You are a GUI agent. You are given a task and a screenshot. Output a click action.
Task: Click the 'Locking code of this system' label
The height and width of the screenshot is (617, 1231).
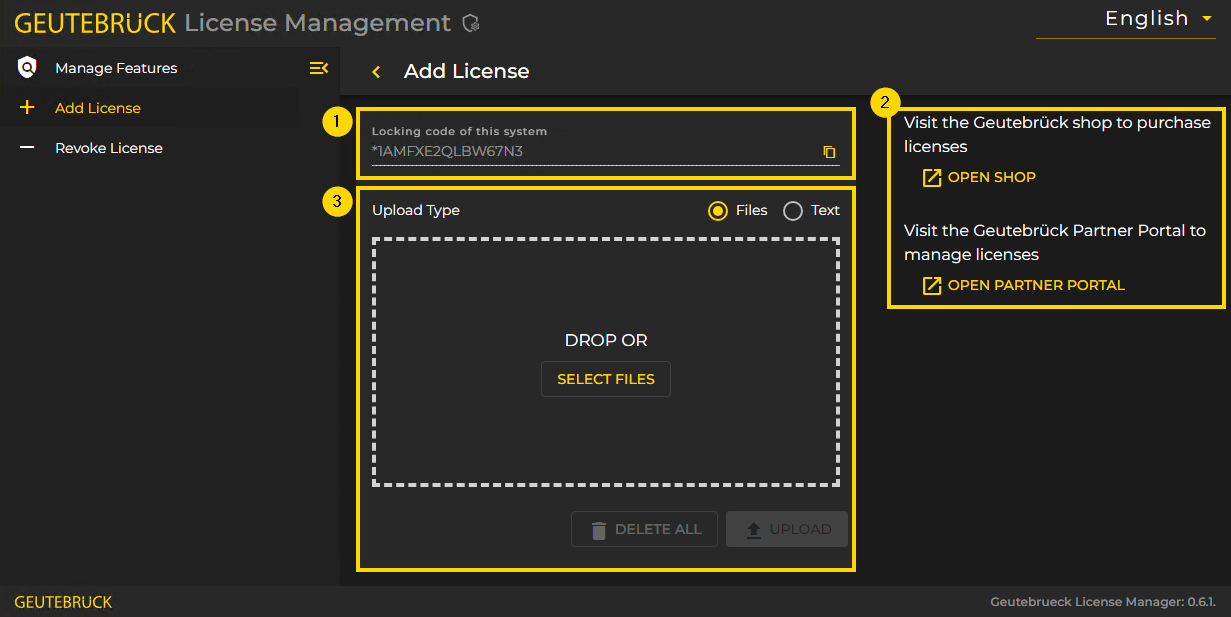(460, 131)
